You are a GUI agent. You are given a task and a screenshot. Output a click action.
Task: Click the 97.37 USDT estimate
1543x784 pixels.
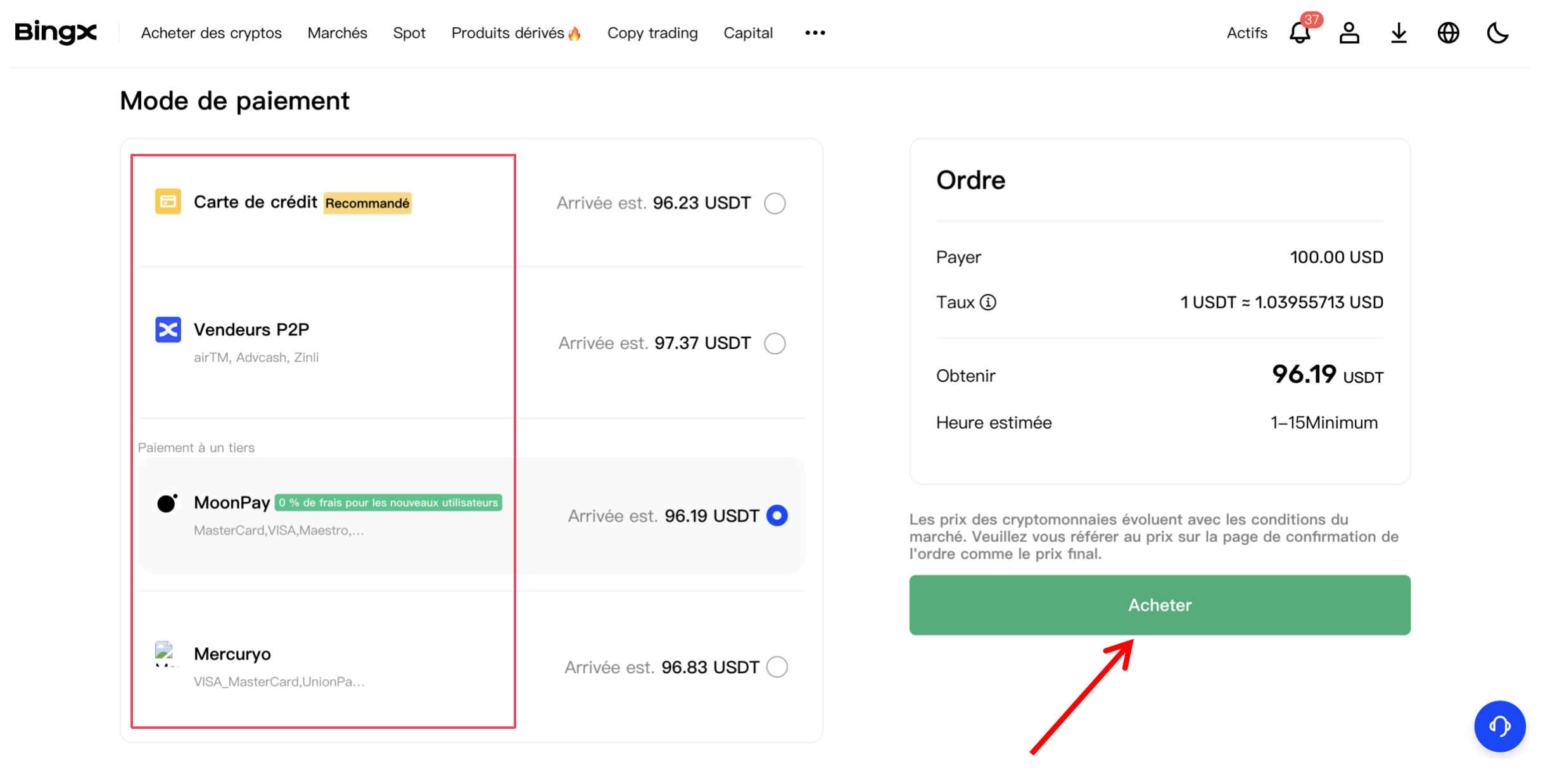pyautogui.click(x=702, y=343)
